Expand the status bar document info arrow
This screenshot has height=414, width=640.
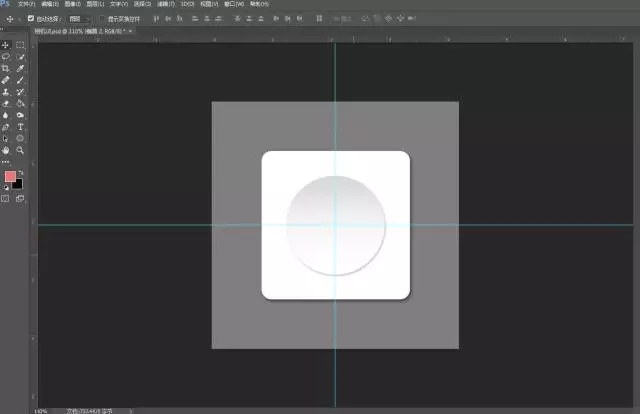(x=131, y=411)
